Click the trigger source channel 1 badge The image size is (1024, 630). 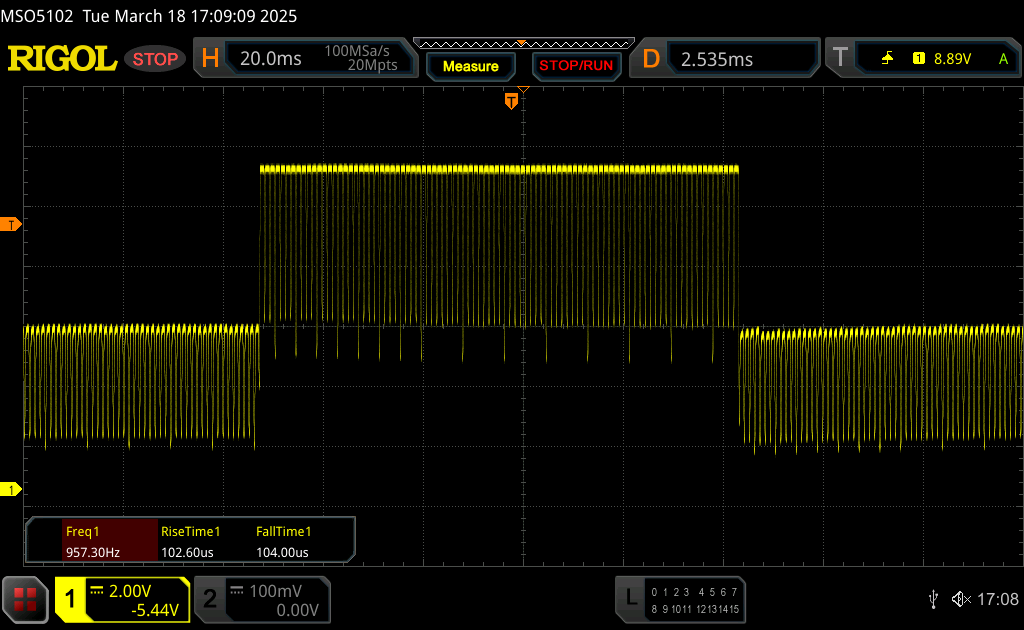(919, 59)
